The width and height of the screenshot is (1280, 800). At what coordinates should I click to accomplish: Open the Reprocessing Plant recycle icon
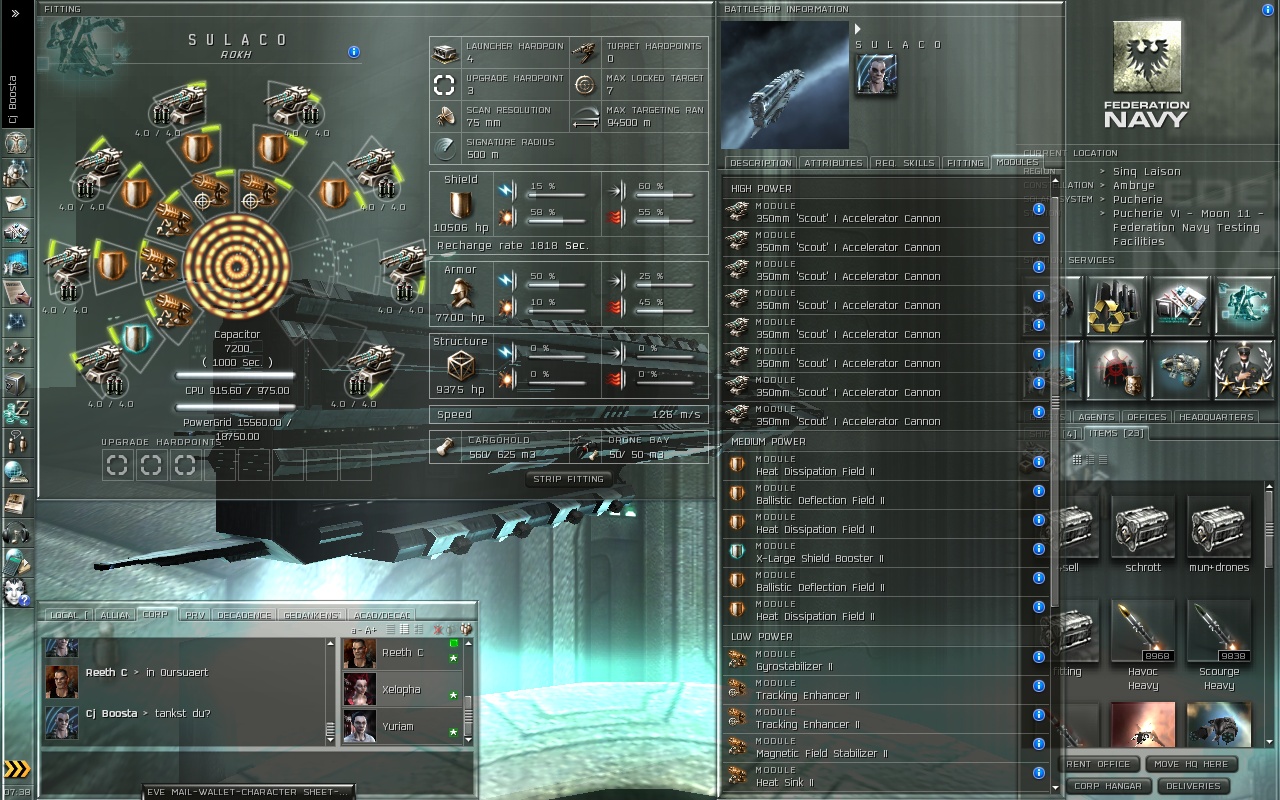(1117, 306)
